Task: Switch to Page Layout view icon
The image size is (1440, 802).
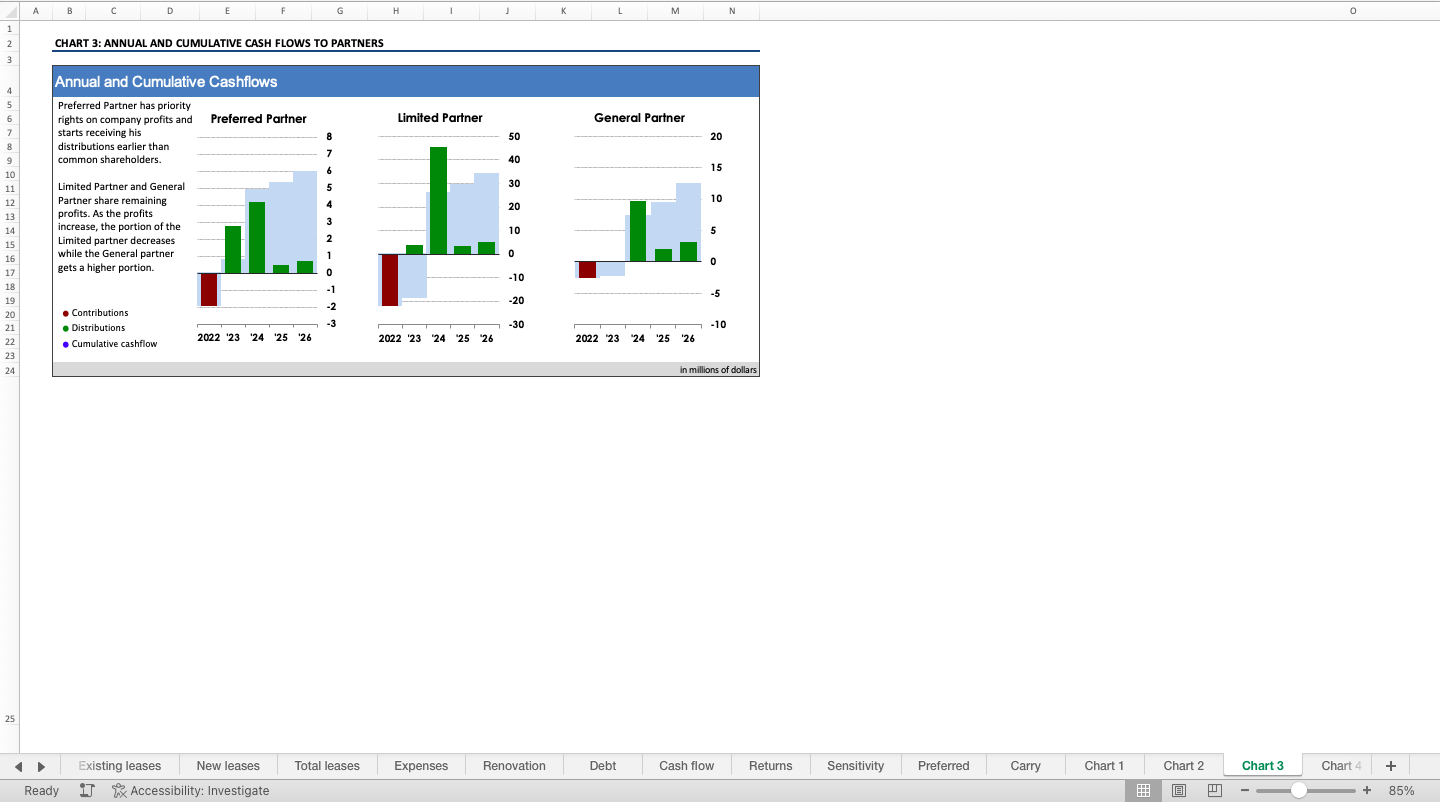Action: (x=1179, y=791)
